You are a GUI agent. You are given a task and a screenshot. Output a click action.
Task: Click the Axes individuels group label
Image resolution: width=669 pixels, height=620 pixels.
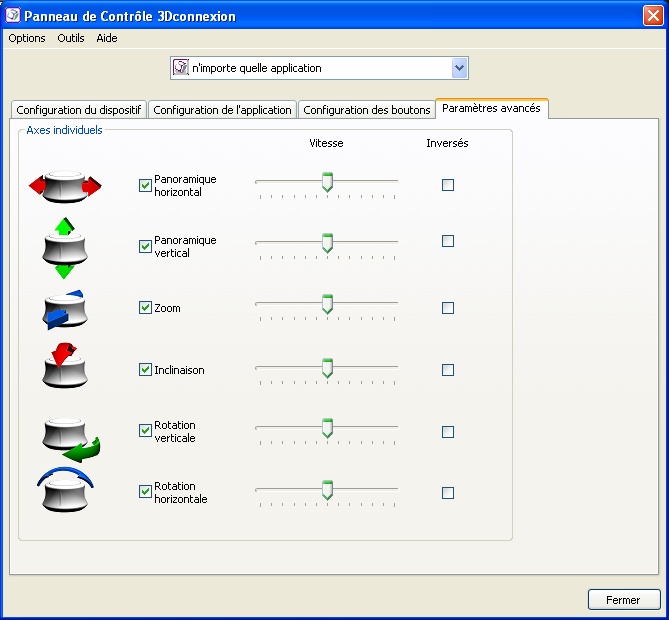click(64, 130)
